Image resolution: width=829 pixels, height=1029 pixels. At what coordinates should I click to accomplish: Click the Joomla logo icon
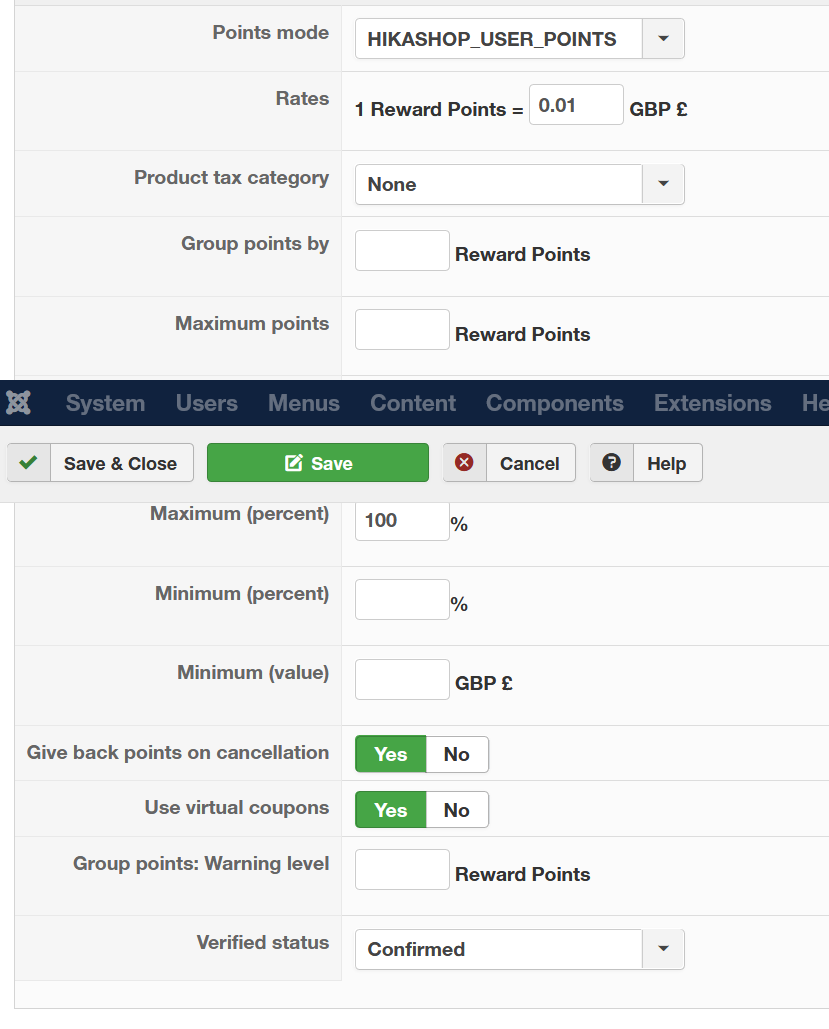tap(18, 403)
